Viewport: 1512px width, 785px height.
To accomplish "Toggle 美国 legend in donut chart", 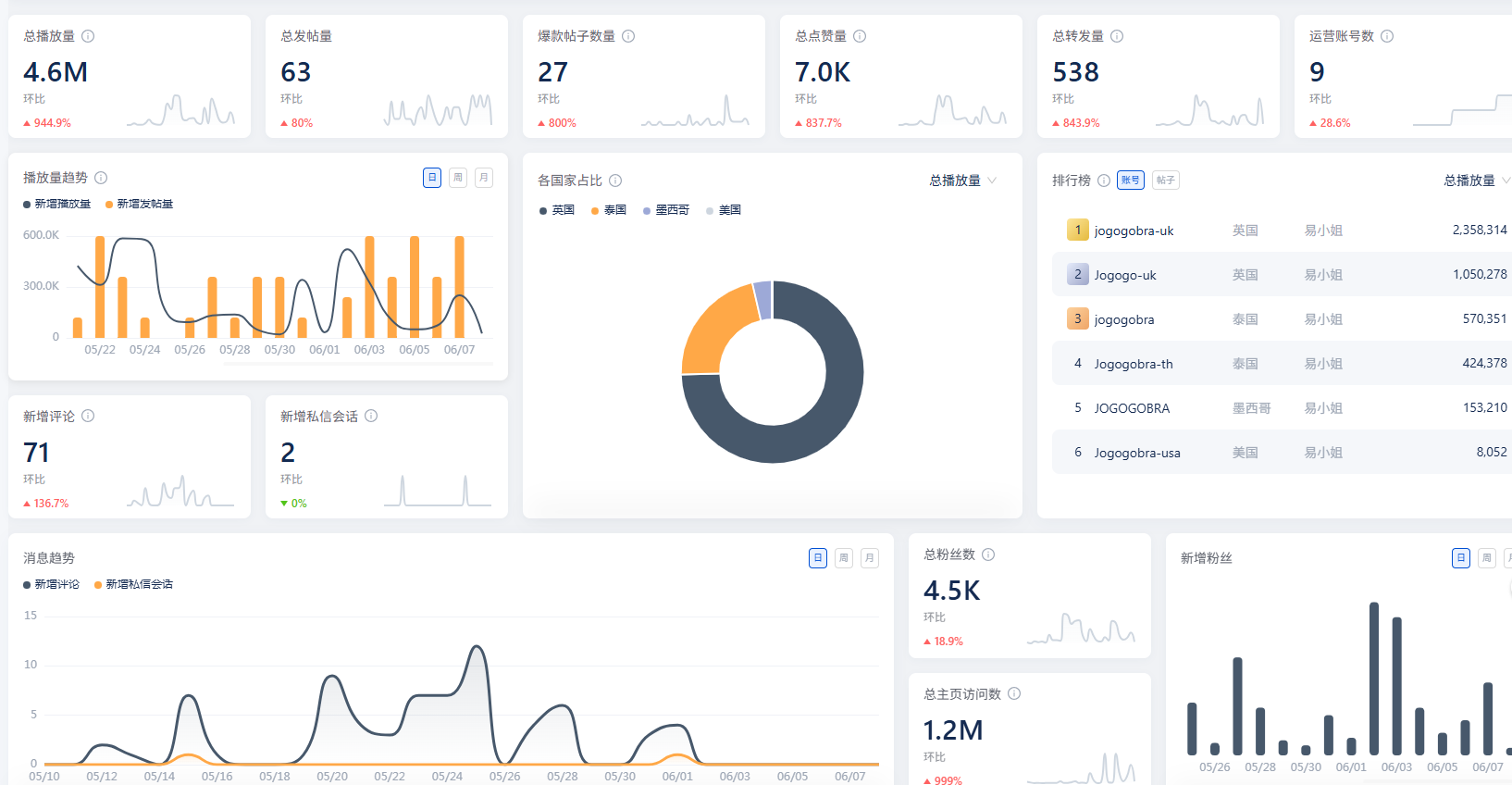I will 724,210.
